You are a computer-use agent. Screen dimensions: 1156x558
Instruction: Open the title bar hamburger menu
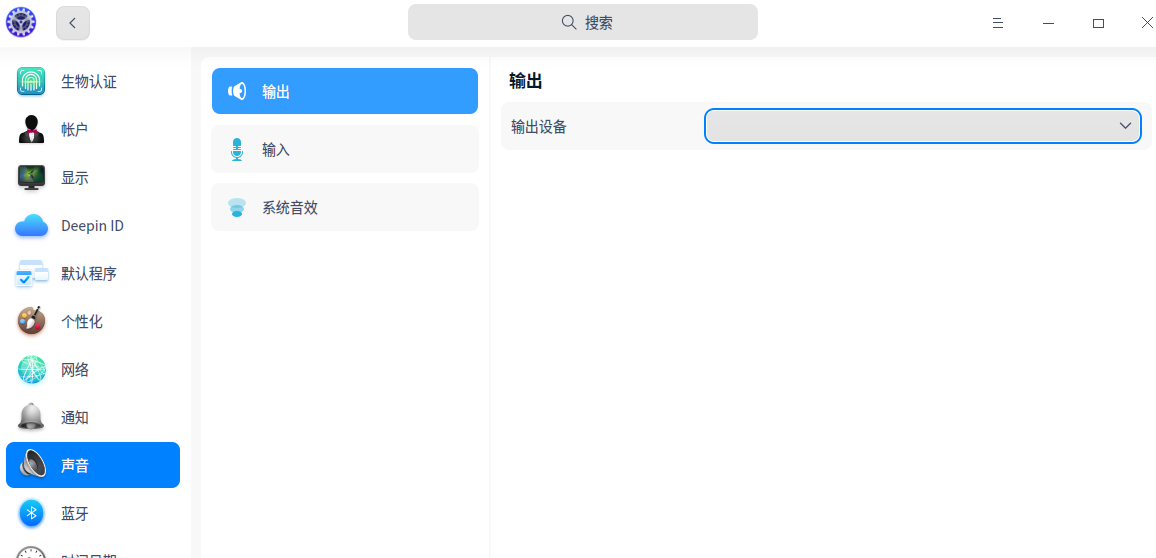tap(997, 23)
